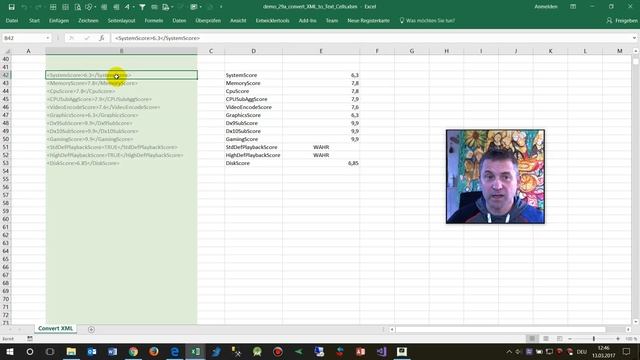This screenshot has width=640, height=360.
Task: Open File Explorer from taskbar
Action: coord(71,351)
